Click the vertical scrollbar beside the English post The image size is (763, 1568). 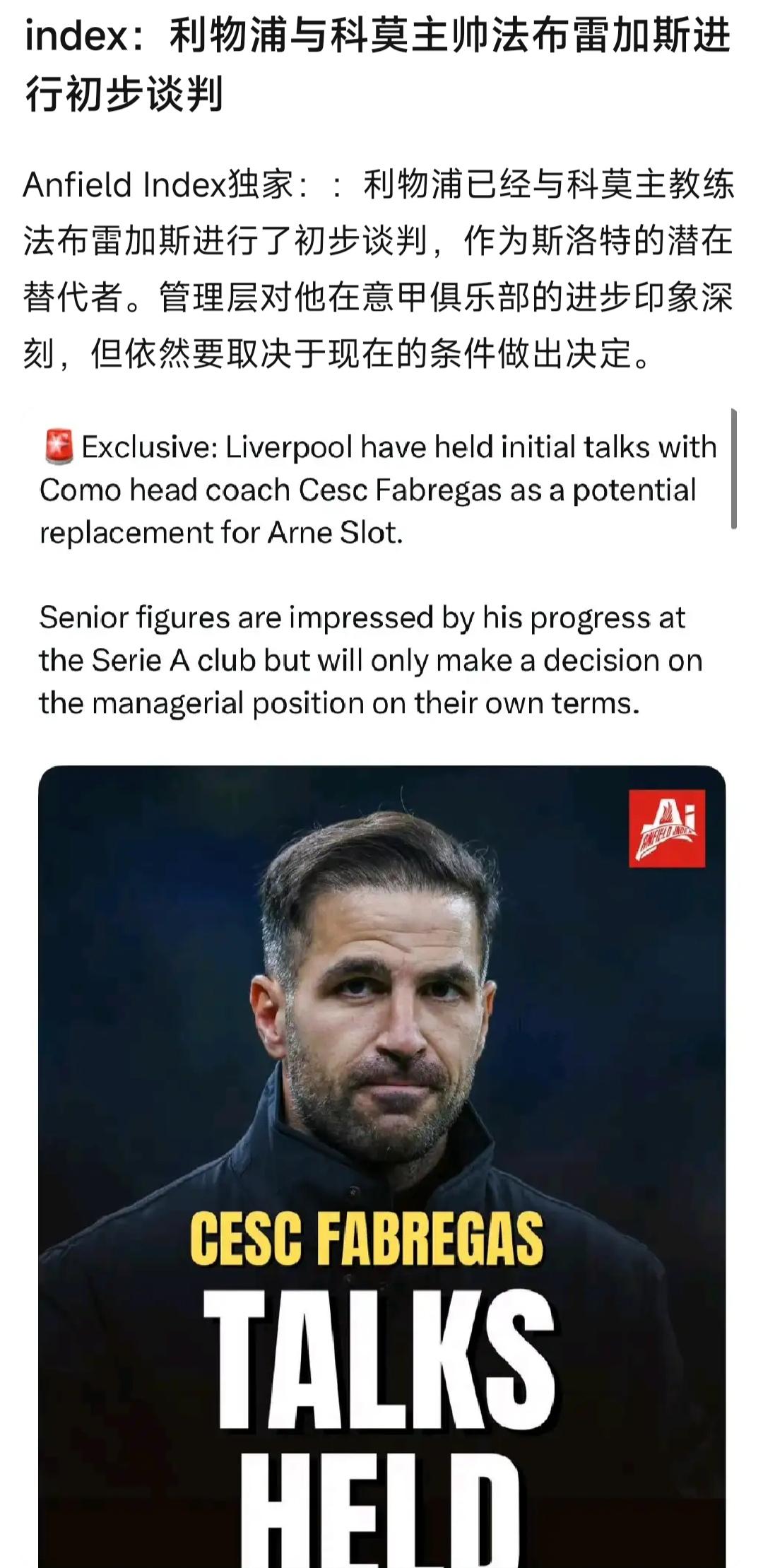[734, 468]
